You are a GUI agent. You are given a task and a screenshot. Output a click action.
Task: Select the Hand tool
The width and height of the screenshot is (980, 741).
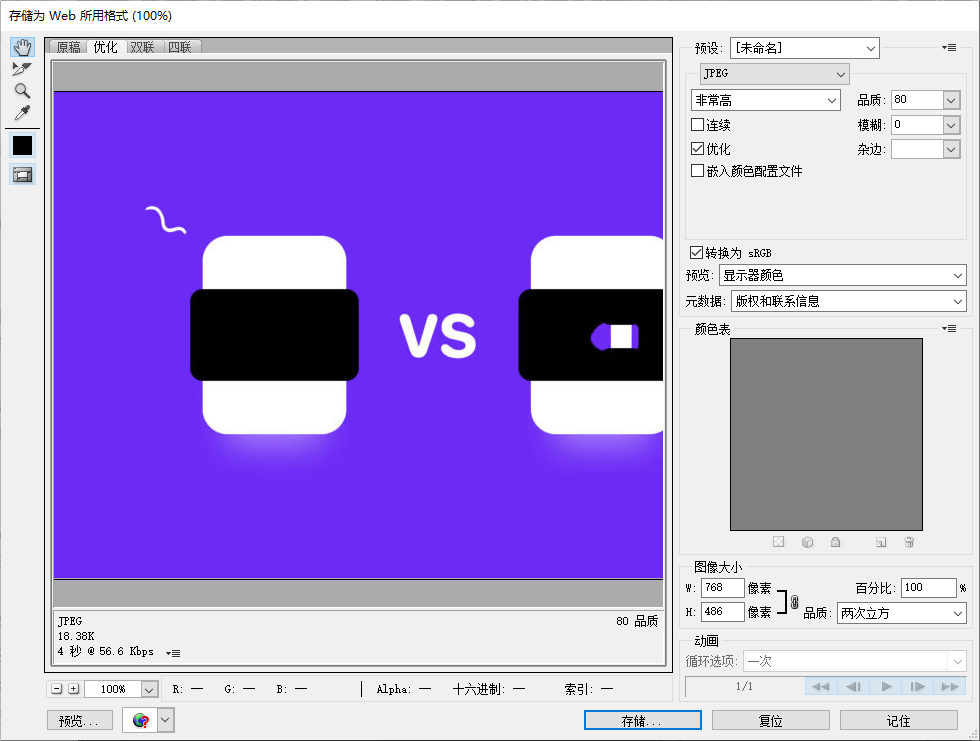point(22,48)
